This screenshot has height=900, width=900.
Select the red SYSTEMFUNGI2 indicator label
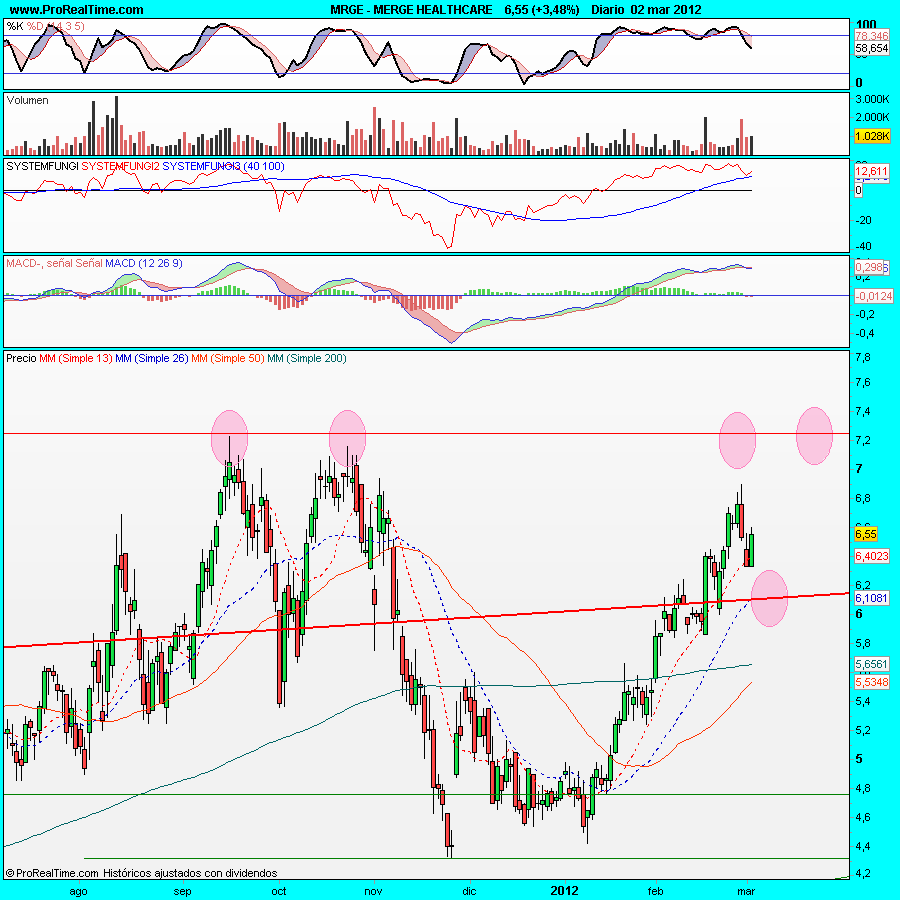(x=121, y=166)
